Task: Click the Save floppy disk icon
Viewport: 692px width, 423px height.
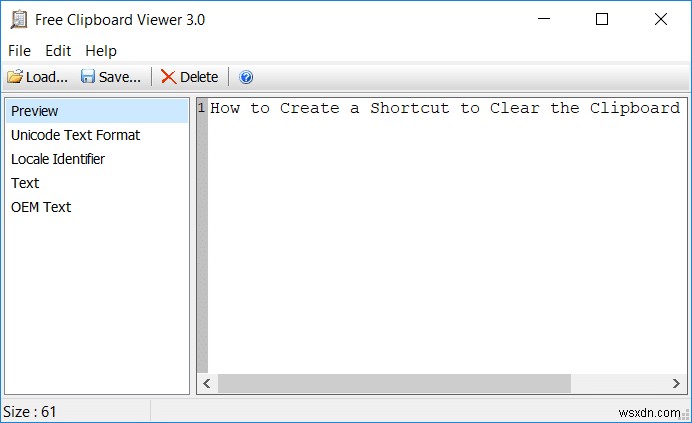Action: (88, 77)
